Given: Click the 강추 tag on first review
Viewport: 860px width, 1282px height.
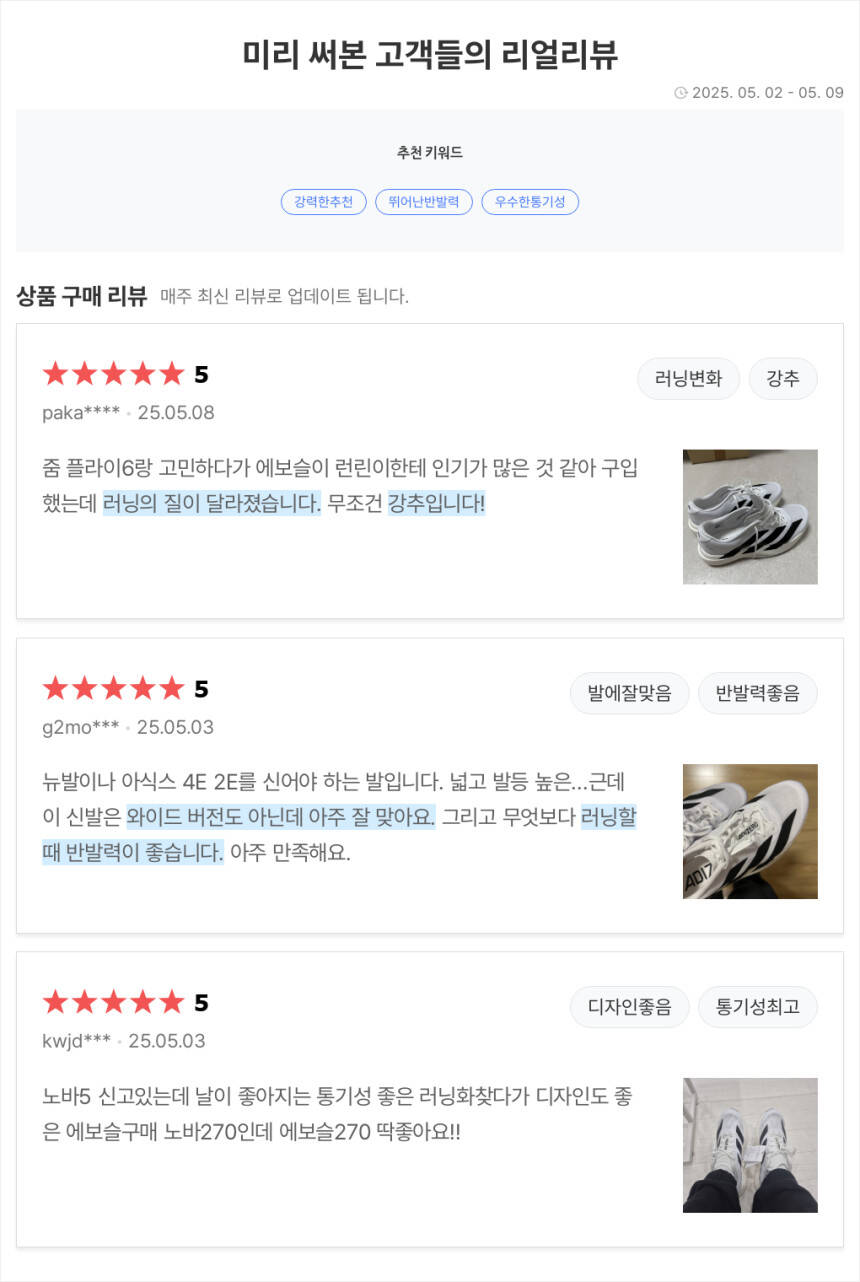Looking at the screenshot, I should [x=783, y=379].
